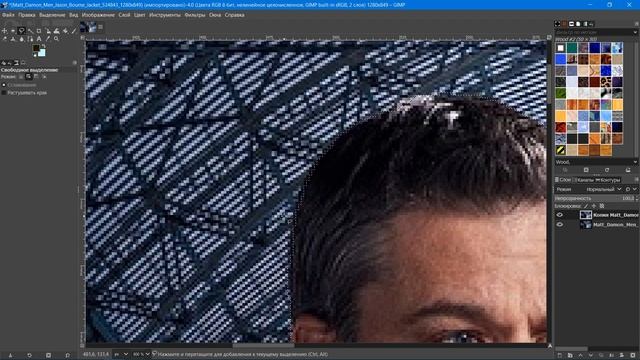Pick the green leaf pattern swatch
This screenshot has width=640, height=360.
coord(561,93)
